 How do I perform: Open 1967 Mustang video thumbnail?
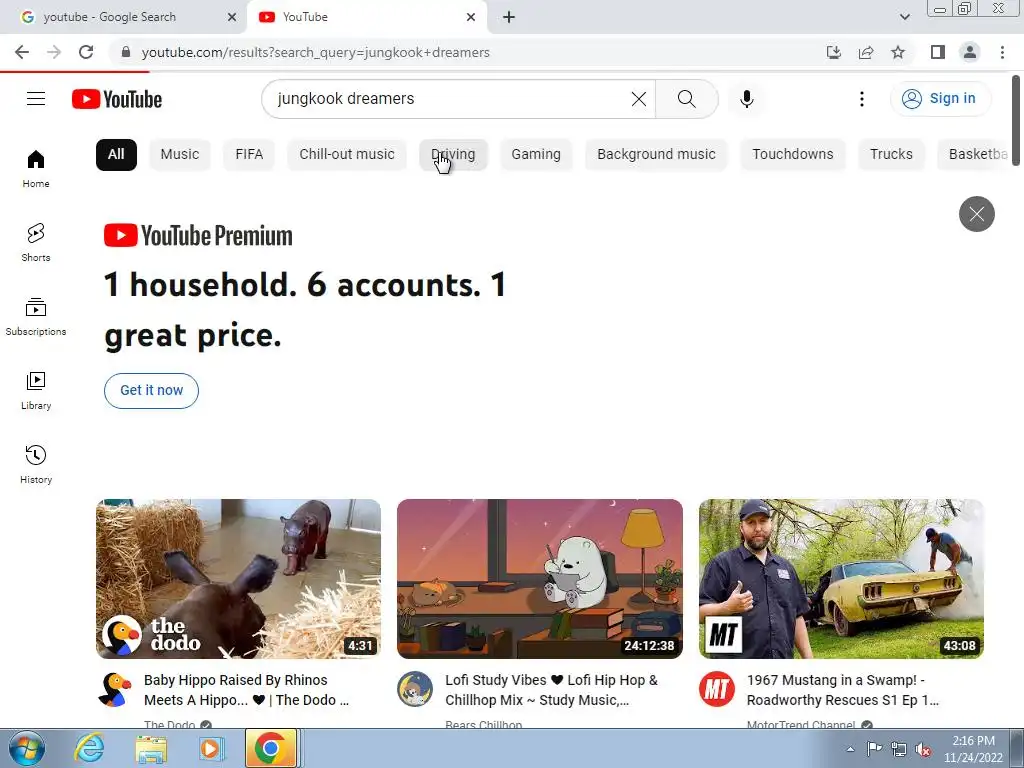841,579
